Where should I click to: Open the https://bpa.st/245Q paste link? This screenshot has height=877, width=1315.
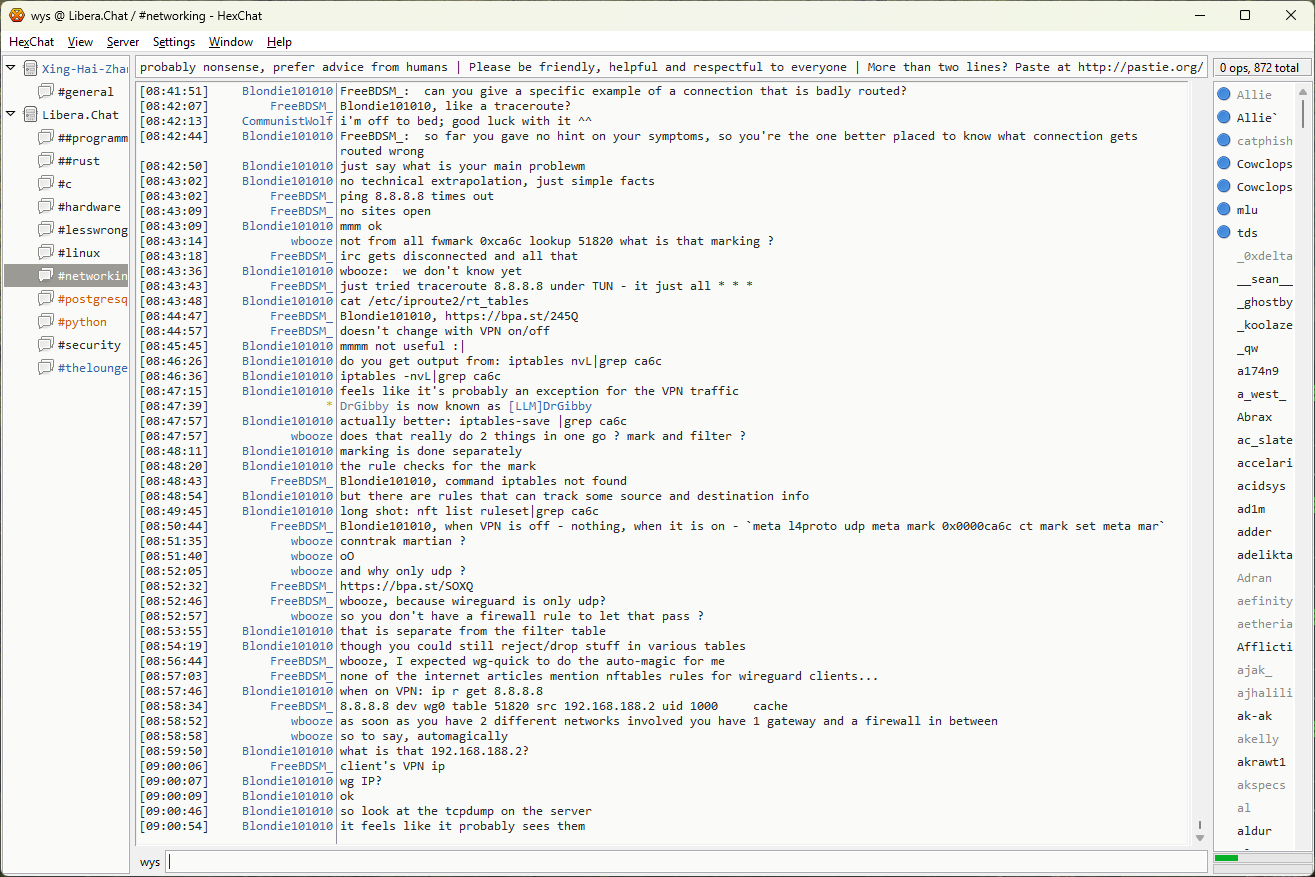coord(512,316)
